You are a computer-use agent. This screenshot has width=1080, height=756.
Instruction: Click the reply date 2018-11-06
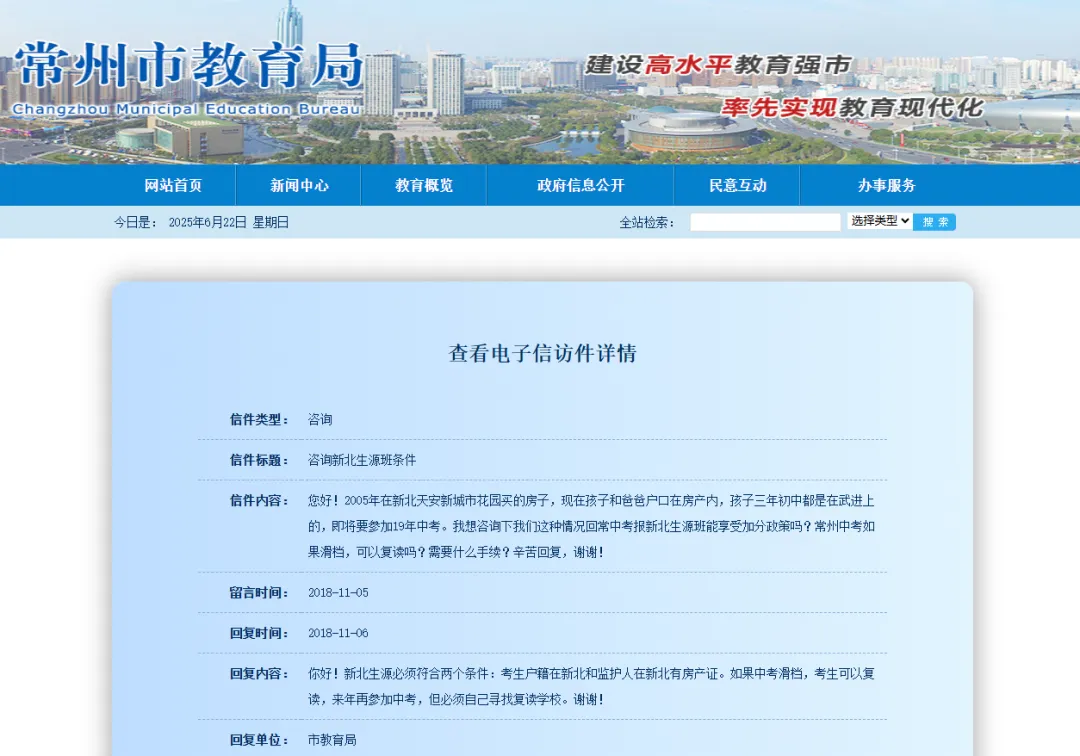338,633
